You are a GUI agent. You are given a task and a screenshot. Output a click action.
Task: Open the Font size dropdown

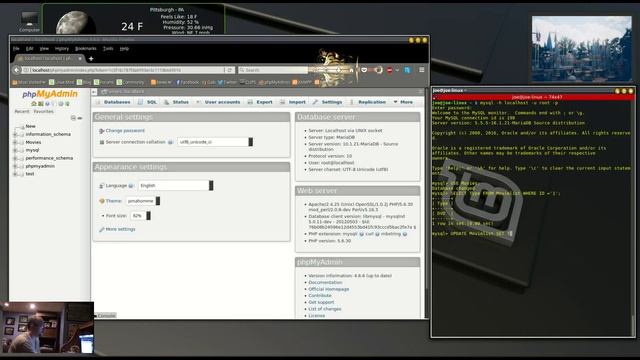[x=140, y=216]
